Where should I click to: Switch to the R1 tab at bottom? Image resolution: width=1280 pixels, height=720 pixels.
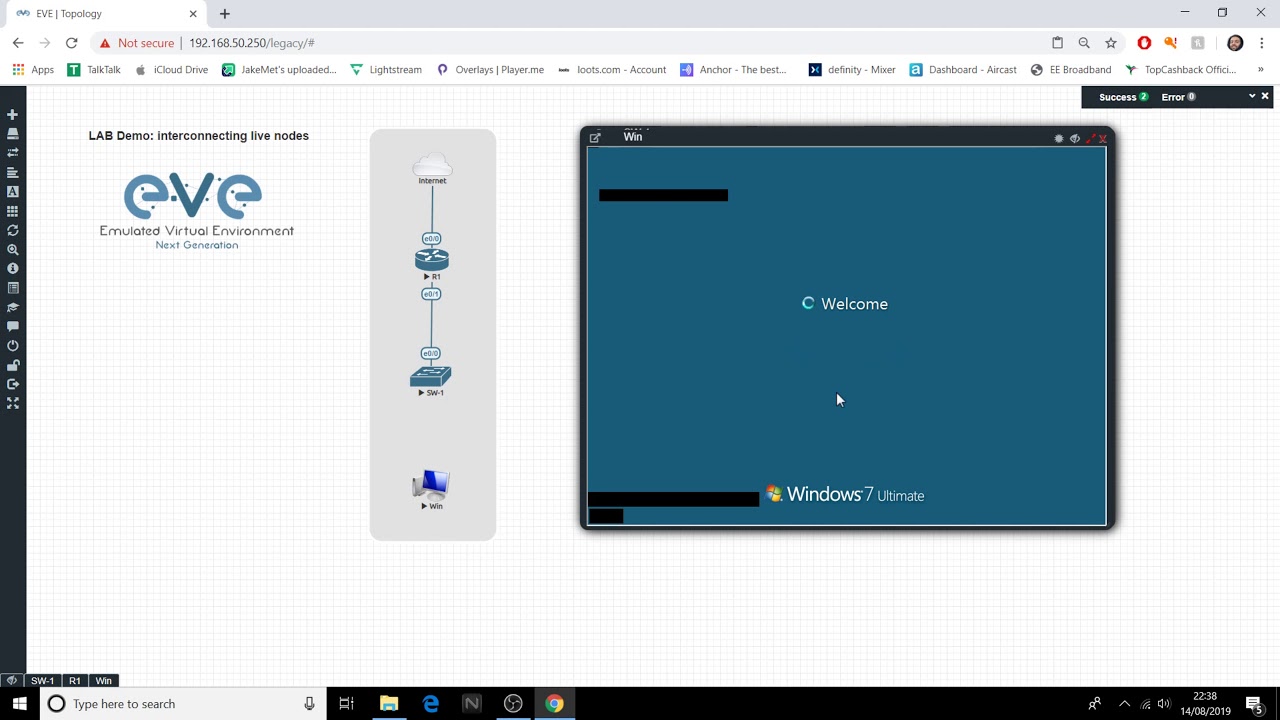[x=75, y=680]
